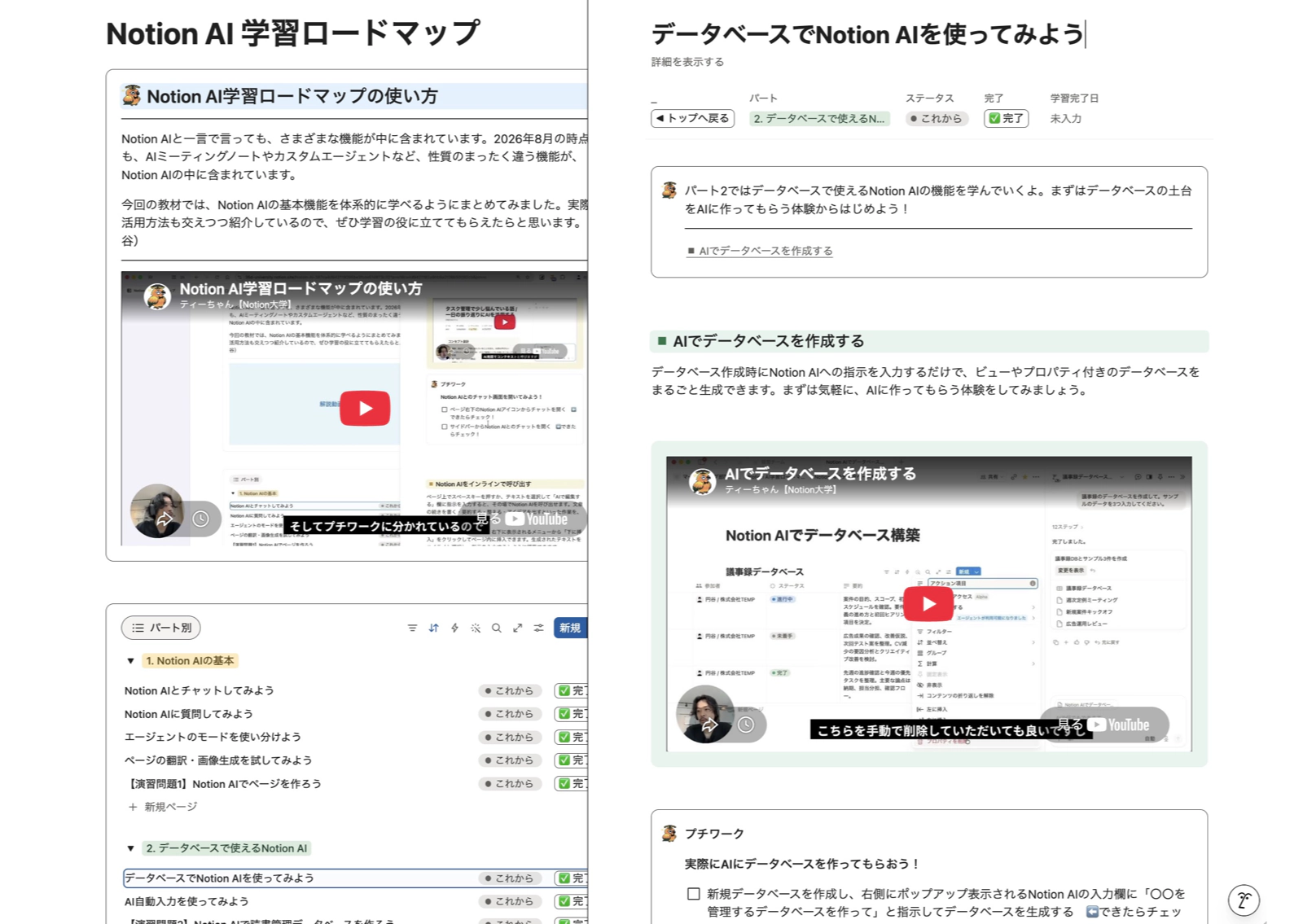The height and width of the screenshot is (924, 1303).
Task: Play the AIでデータベースを作成する video
Action: click(x=928, y=603)
